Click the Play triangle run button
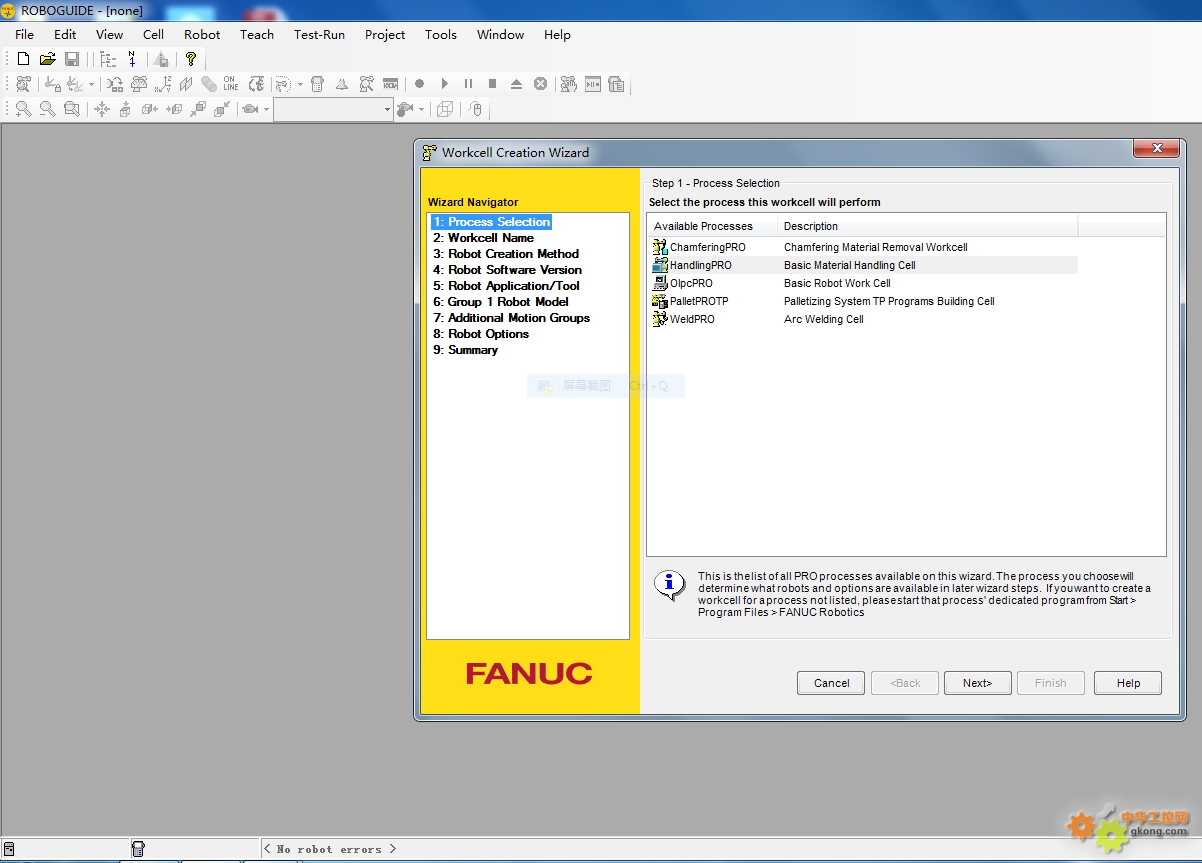Screen dimensions: 1202x863 [x=445, y=84]
